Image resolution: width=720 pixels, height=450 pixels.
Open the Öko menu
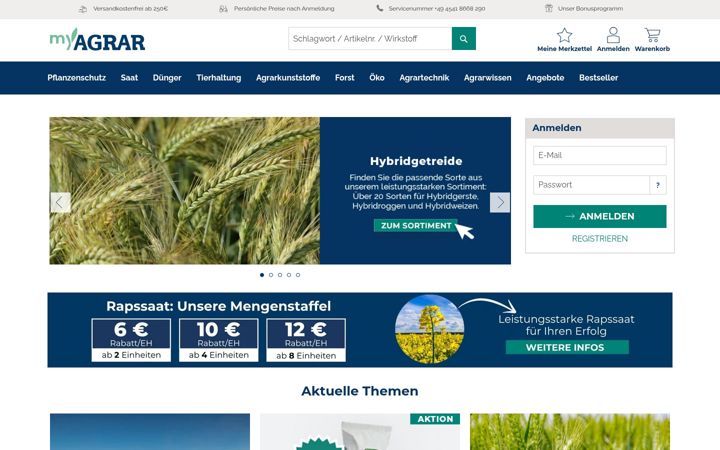click(377, 78)
